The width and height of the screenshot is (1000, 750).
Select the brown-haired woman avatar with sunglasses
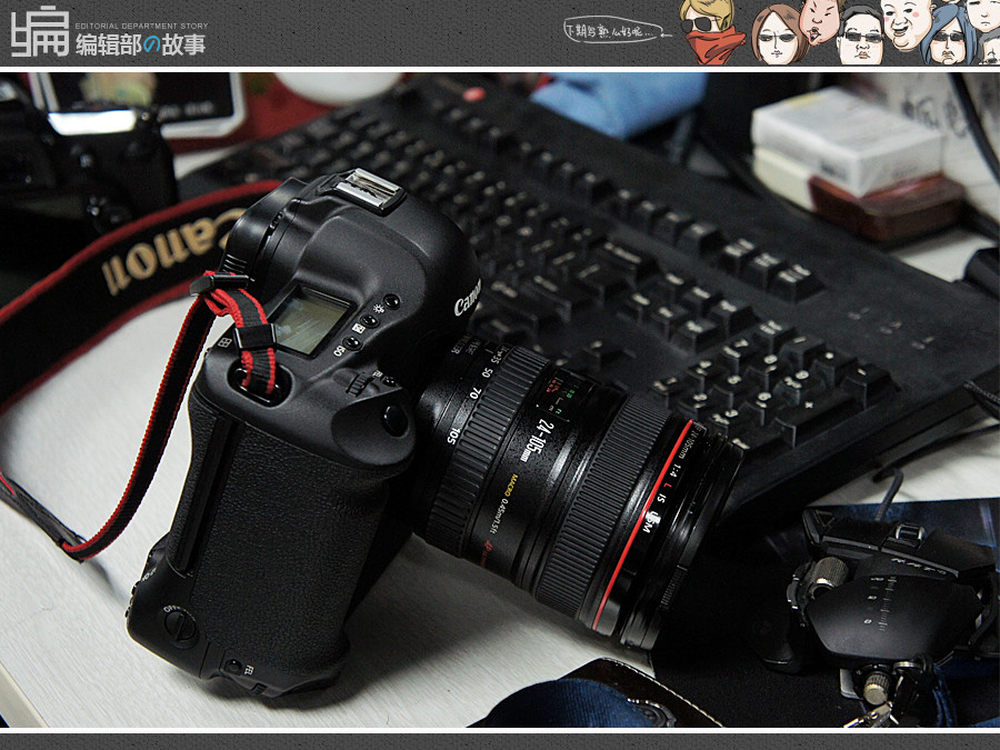tap(779, 34)
